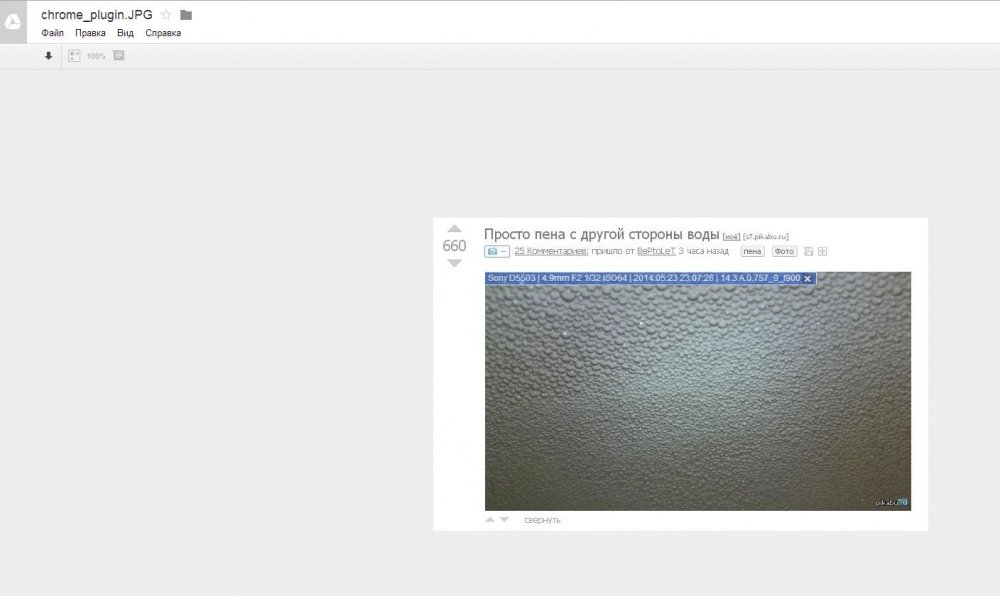This screenshot has width=1000, height=596.
Task: Click the fit-to-screen zoom icon
Action: (x=74, y=56)
